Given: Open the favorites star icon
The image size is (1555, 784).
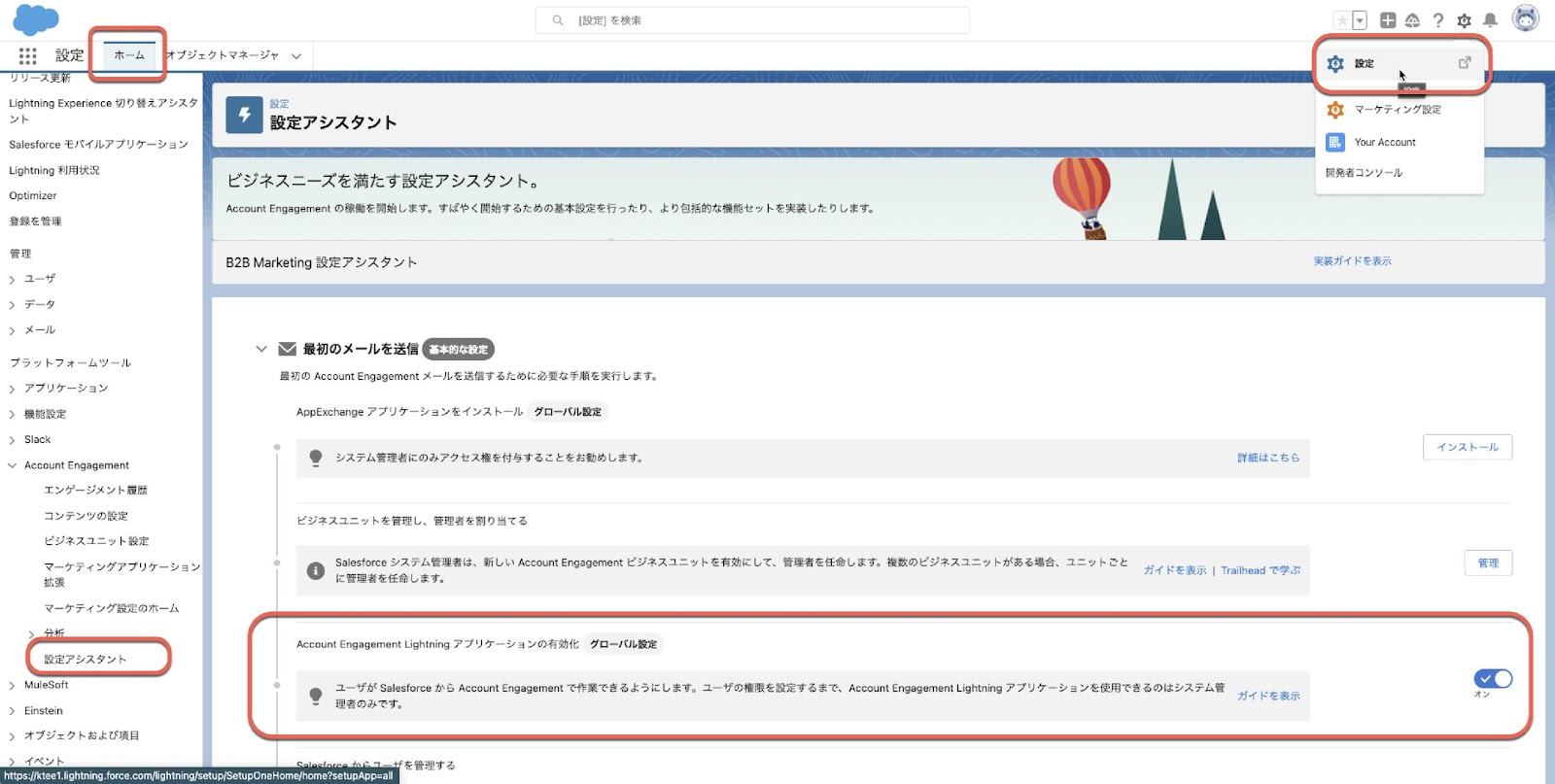Looking at the screenshot, I should pyautogui.click(x=1342, y=20).
